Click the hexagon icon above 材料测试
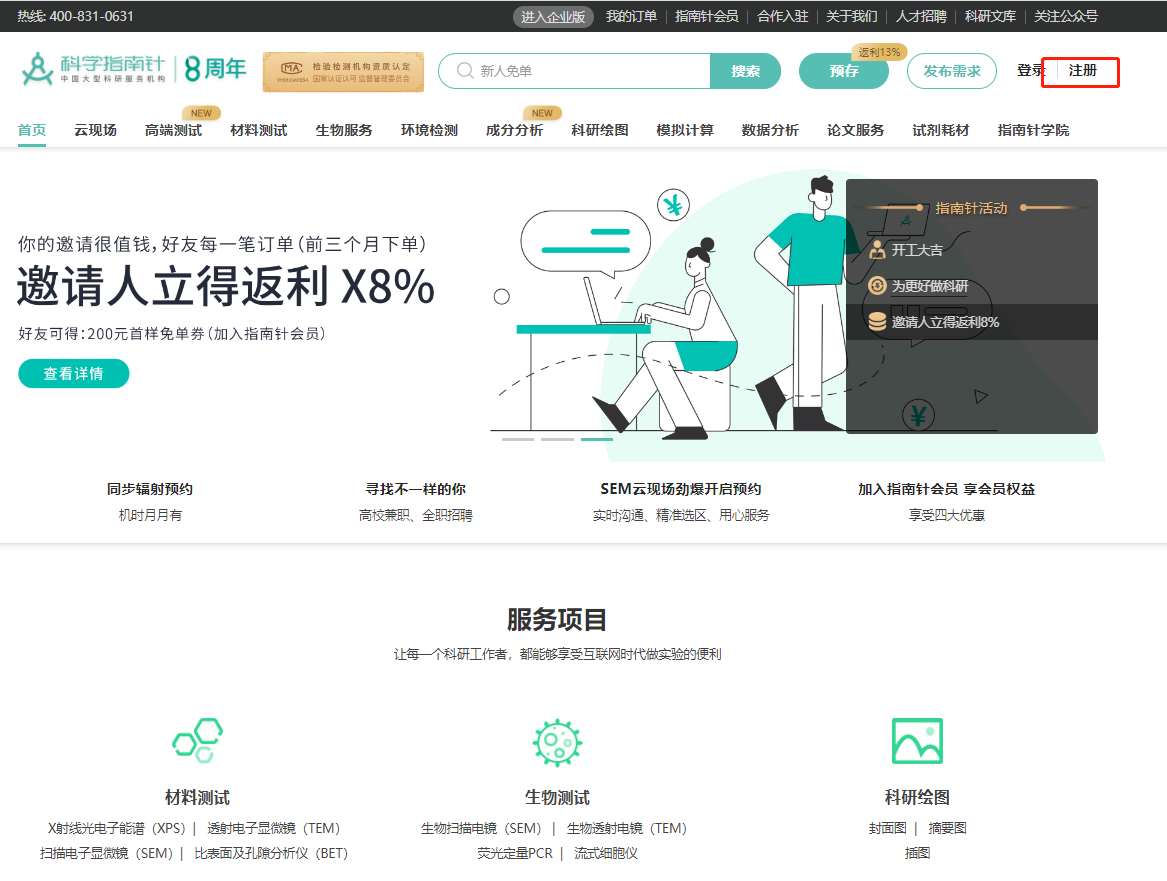The width and height of the screenshot is (1167, 881). pos(197,738)
